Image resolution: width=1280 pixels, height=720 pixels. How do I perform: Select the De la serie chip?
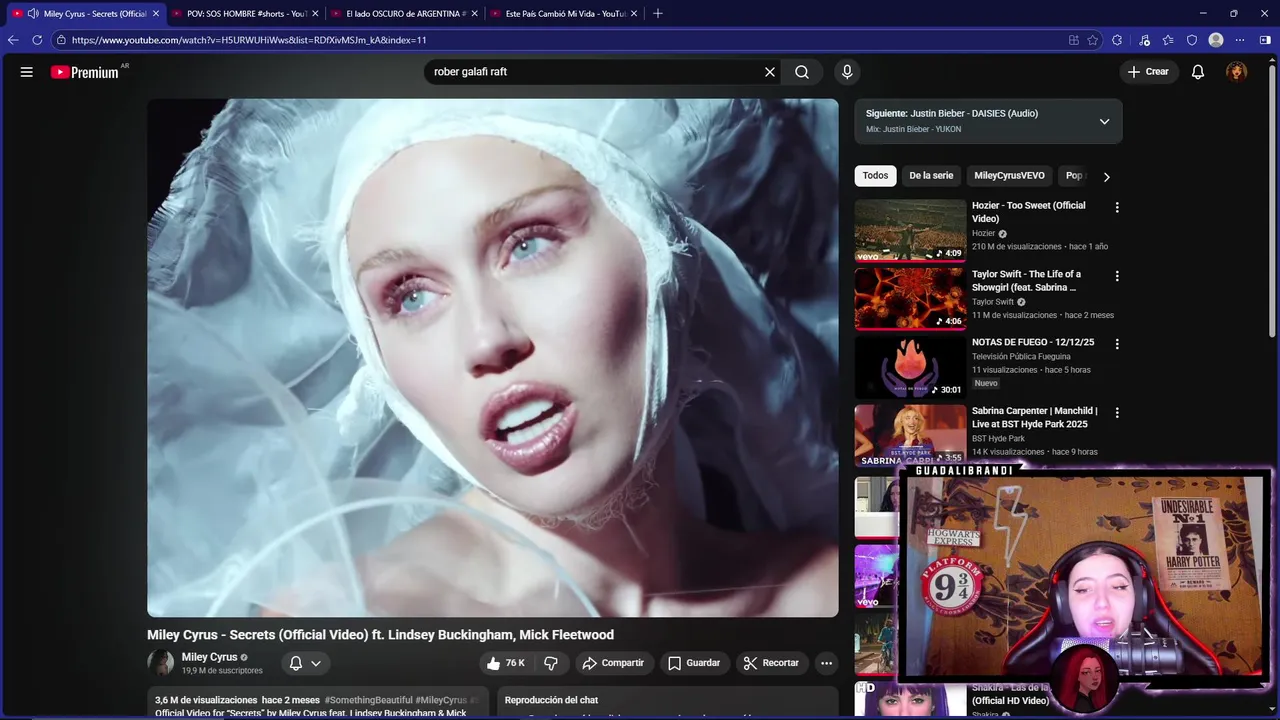(931, 176)
